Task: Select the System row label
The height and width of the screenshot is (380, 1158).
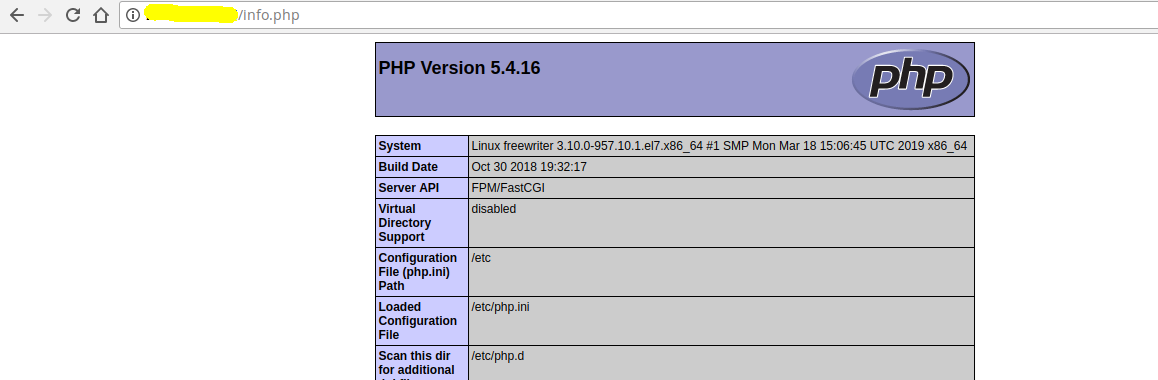Action: pos(422,146)
